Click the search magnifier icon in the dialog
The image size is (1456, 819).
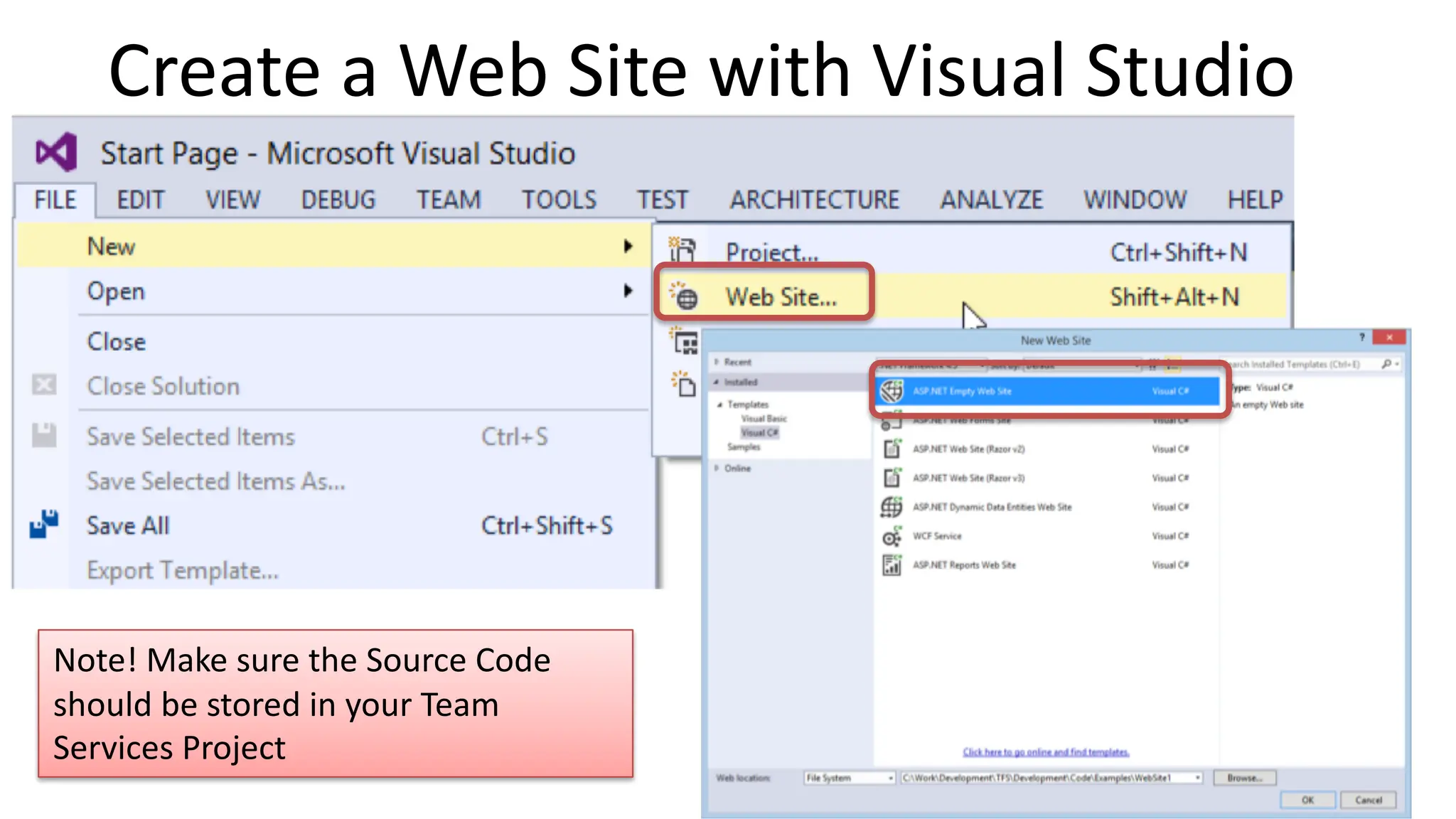tap(1386, 364)
